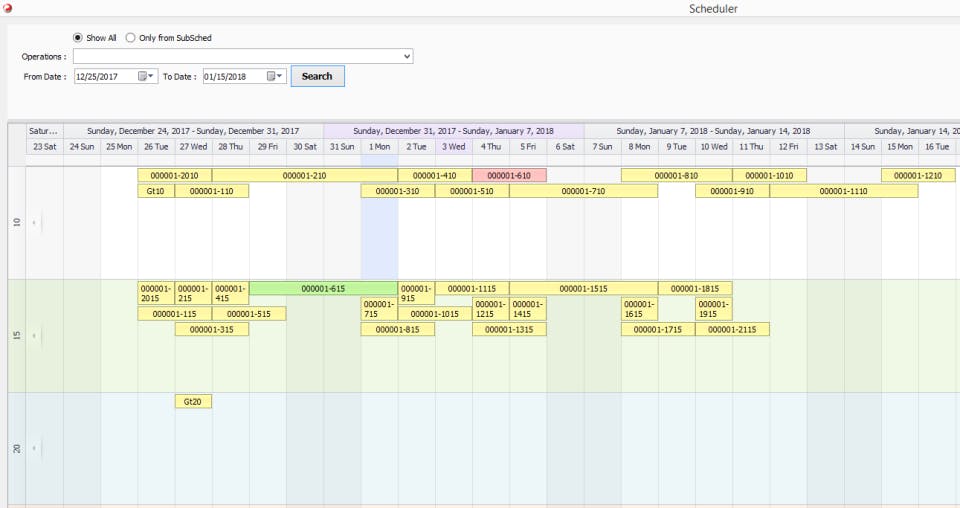
Task: Select the Gt10 appointment
Action: click(156, 191)
